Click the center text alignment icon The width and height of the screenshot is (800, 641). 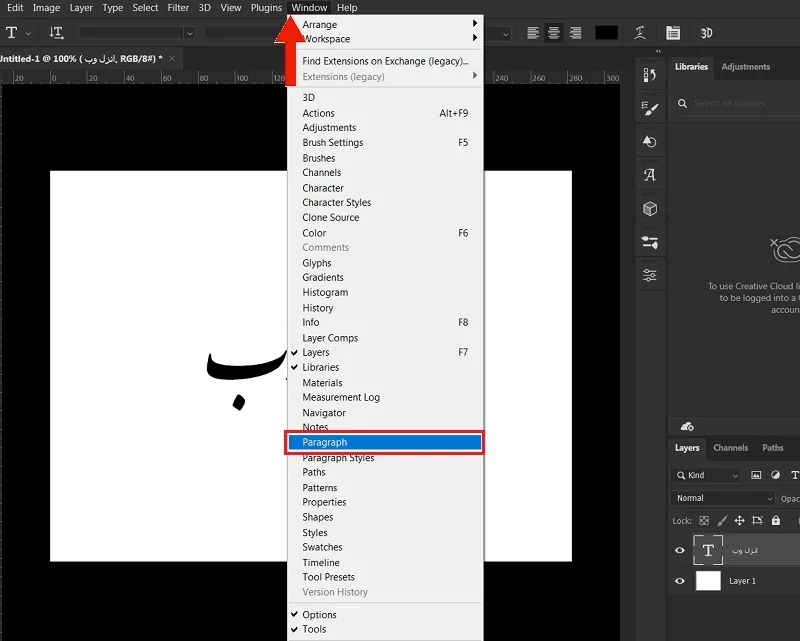click(x=554, y=33)
